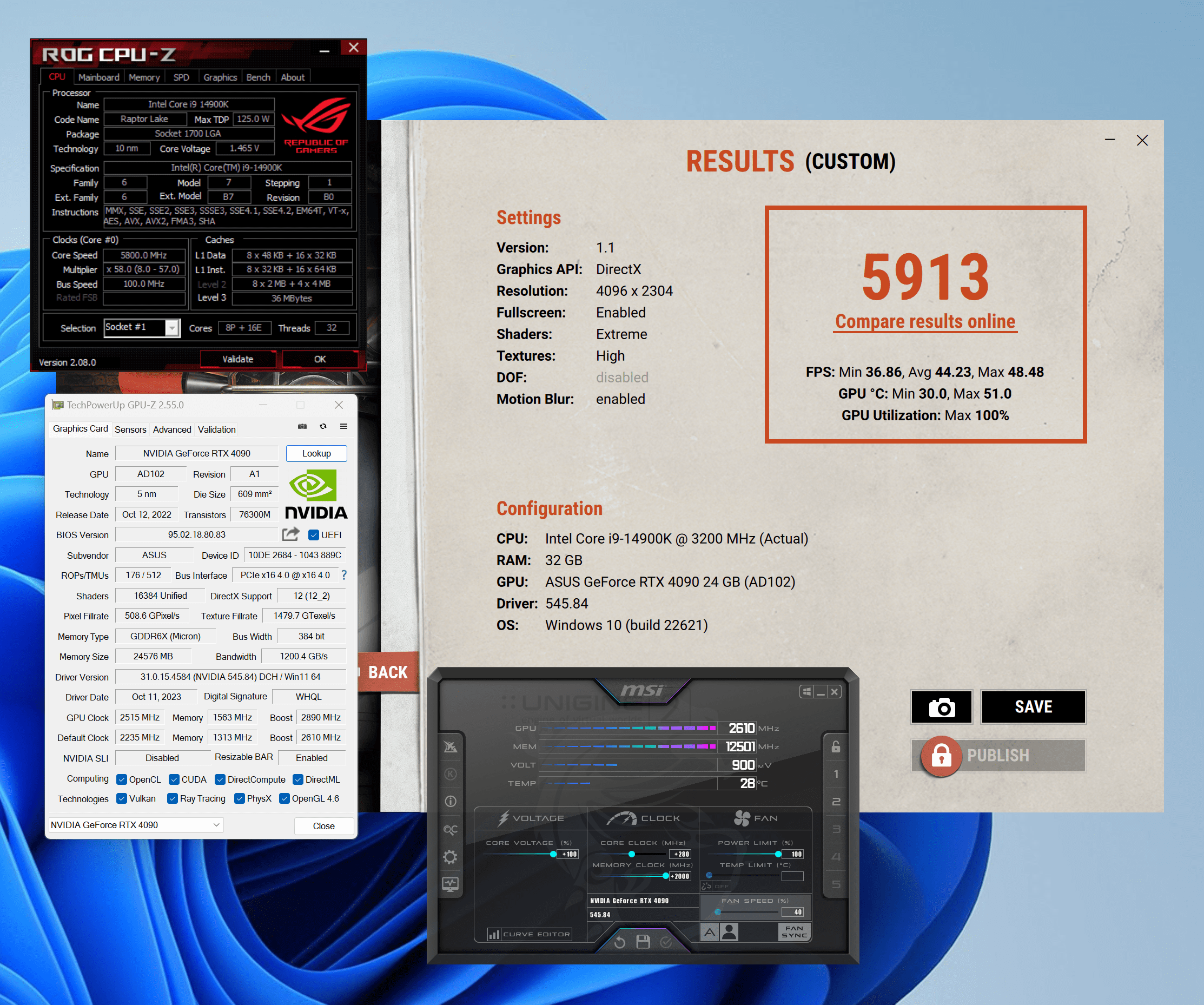Open GPU-Z Advanced tab

tap(172, 429)
